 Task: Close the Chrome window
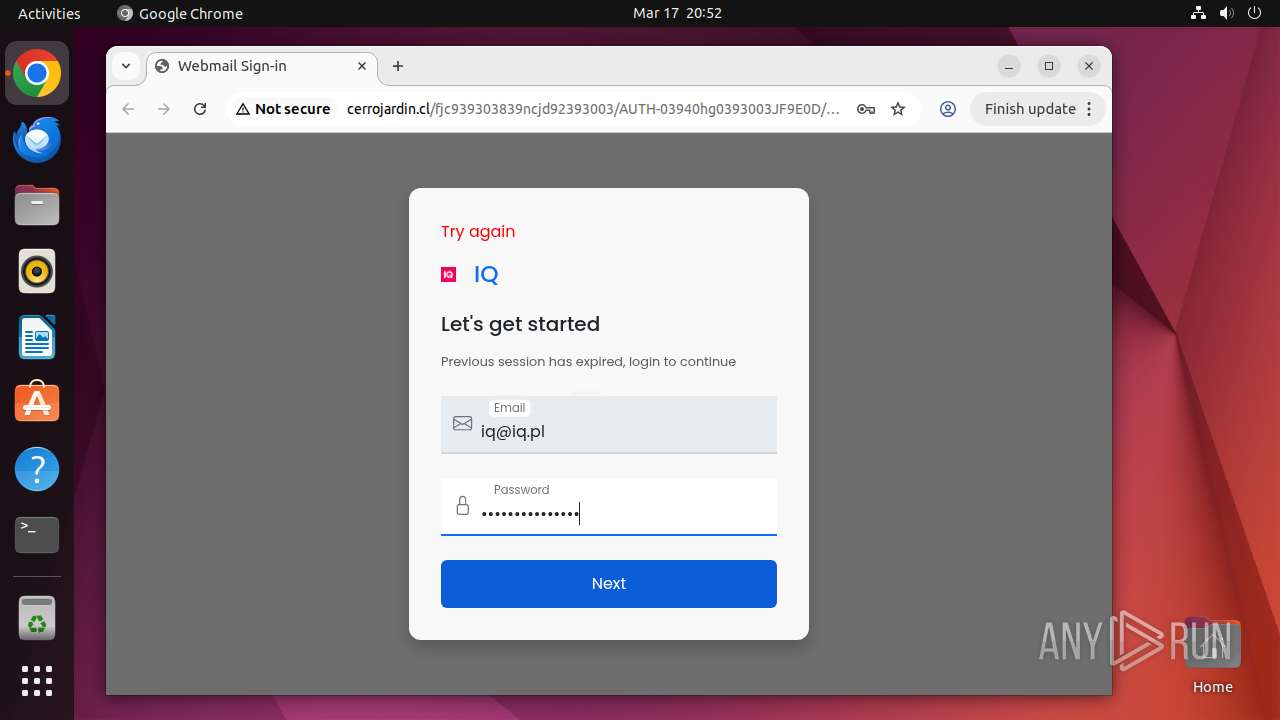(x=1089, y=66)
